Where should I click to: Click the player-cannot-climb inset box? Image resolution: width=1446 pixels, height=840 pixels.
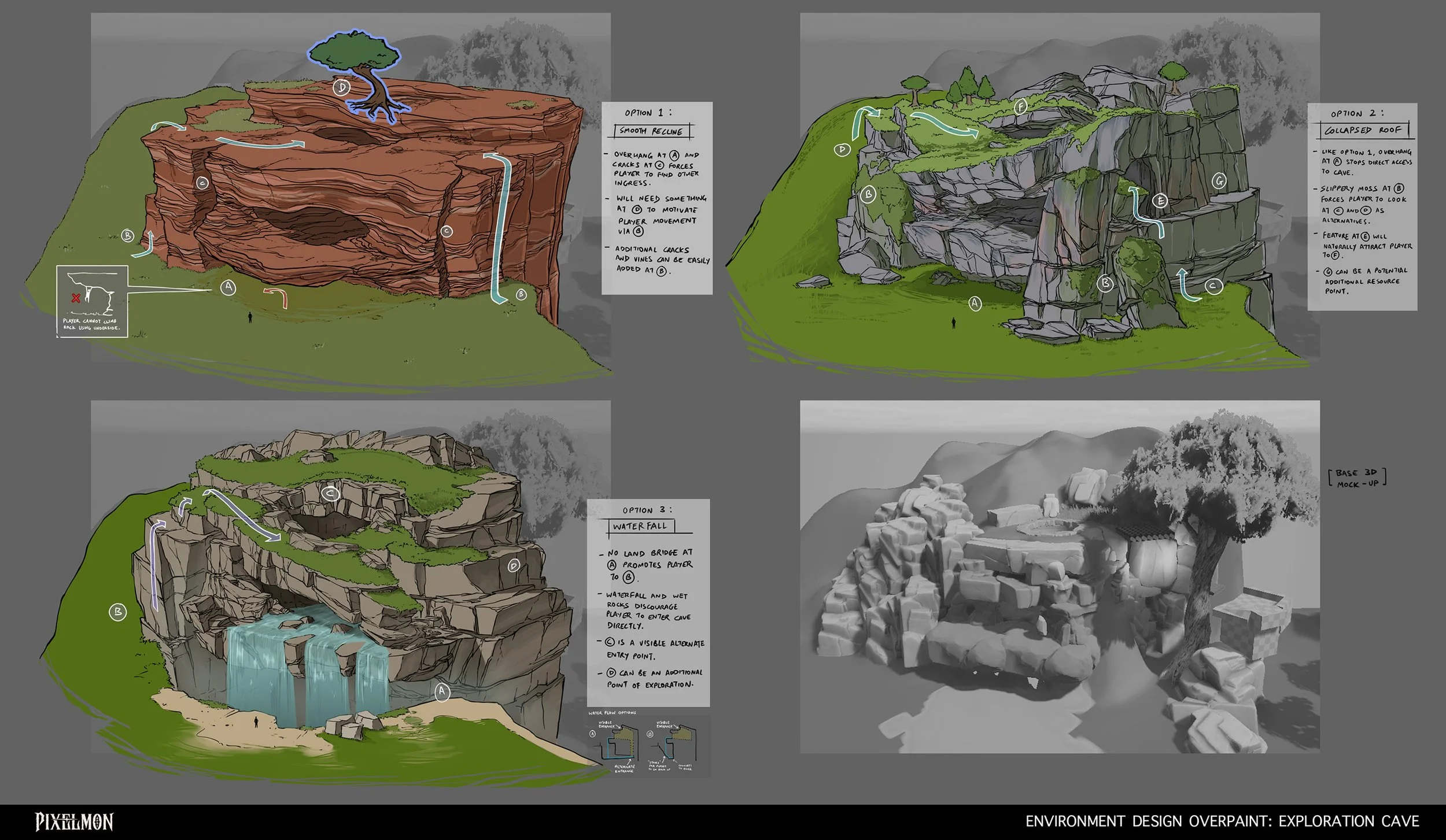(x=93, y=301)
